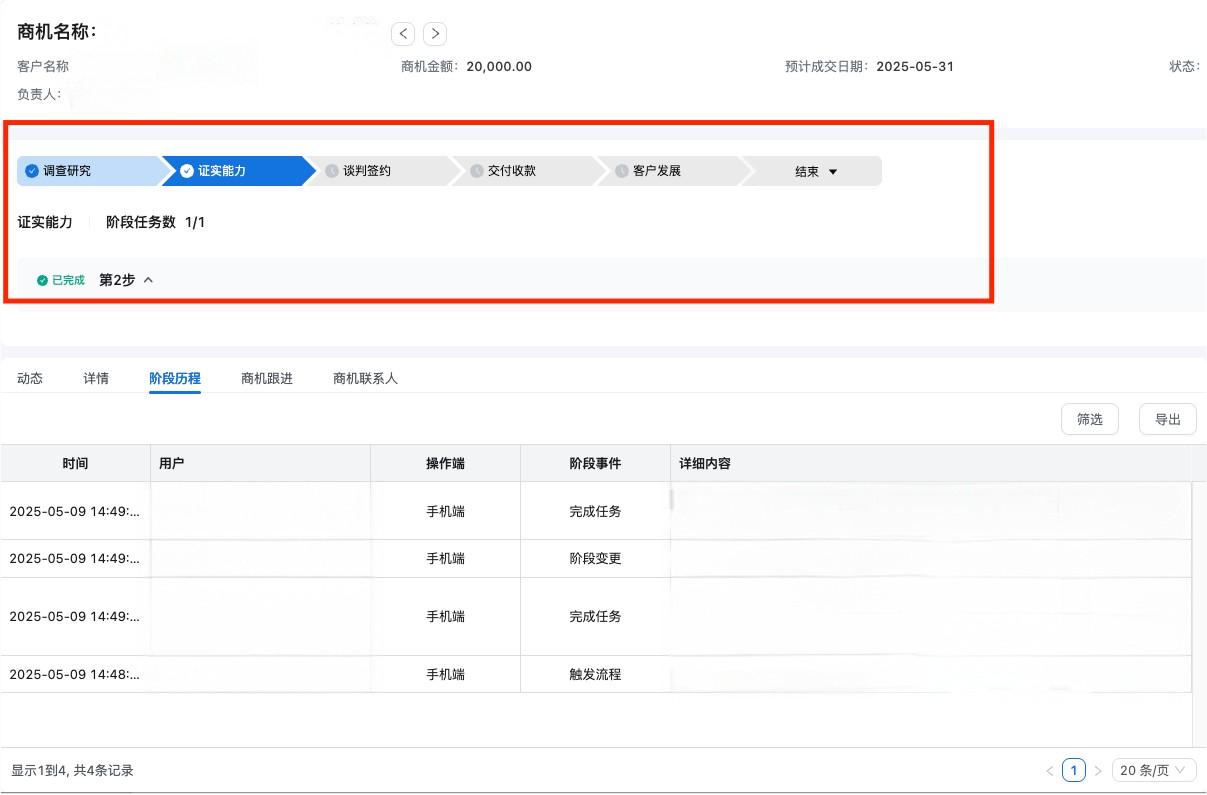The width and height of the screenshot is (1207, 795).
Task: Open the 20条/页 page size dropdown
Action: tap(1153, 770)
